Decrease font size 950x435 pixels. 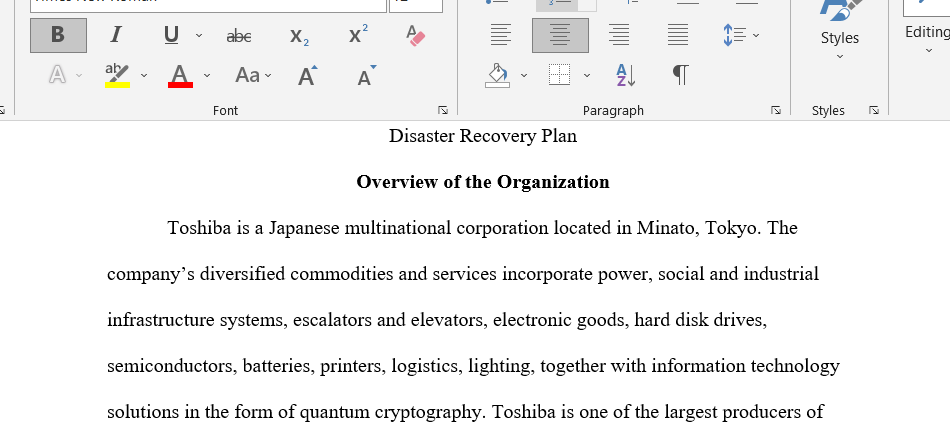coord(367,76)
